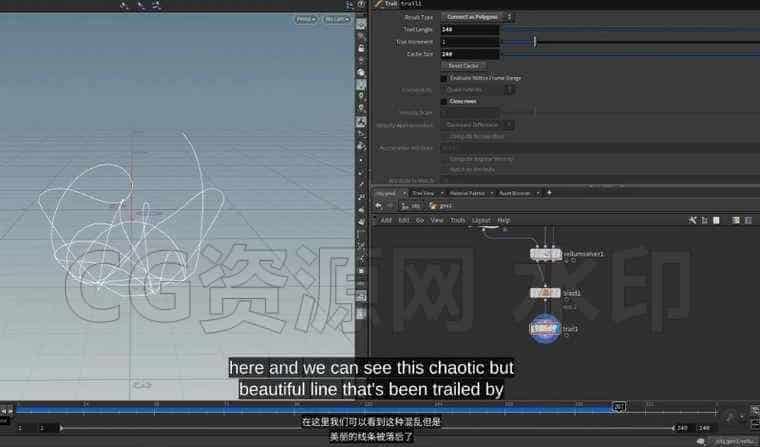Open the network editor Help menu

pyautogui.click(x=504, y=220)
